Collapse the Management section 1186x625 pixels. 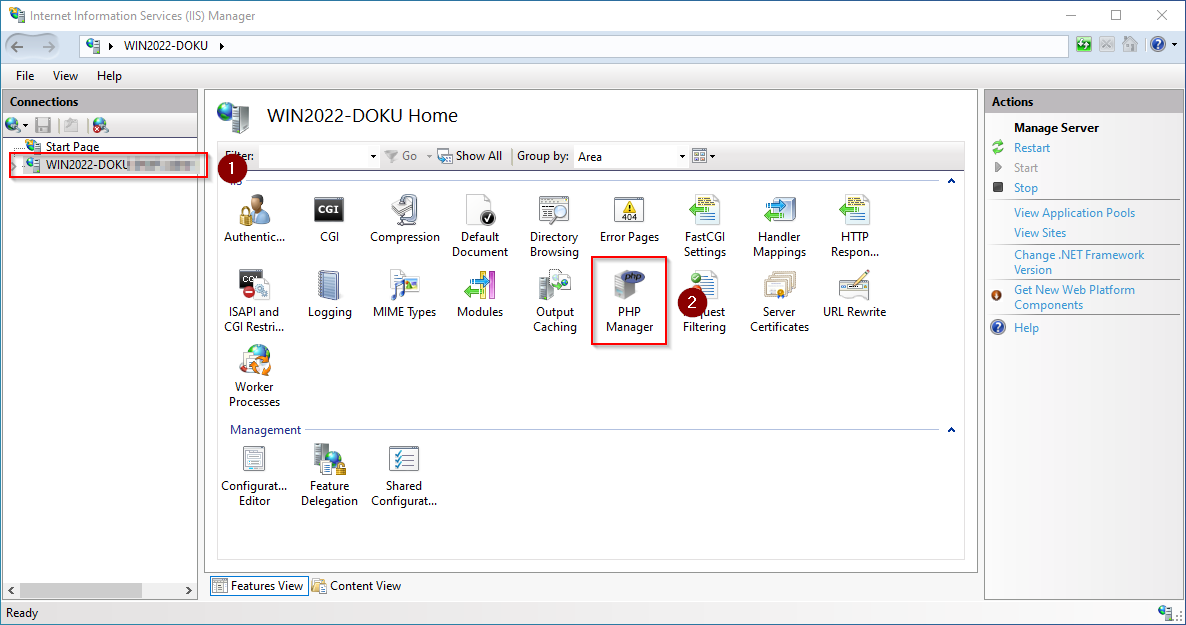952,430
